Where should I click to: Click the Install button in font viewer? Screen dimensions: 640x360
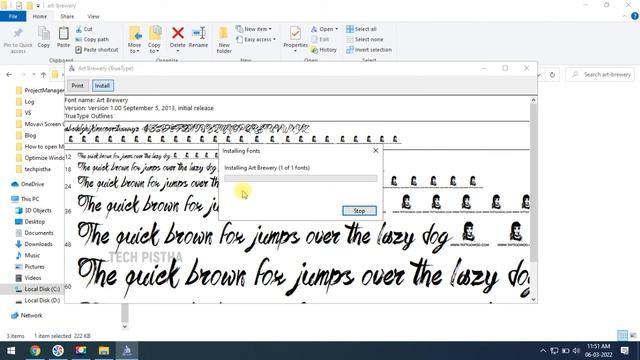pyautogui.click(x=102, y=86)
